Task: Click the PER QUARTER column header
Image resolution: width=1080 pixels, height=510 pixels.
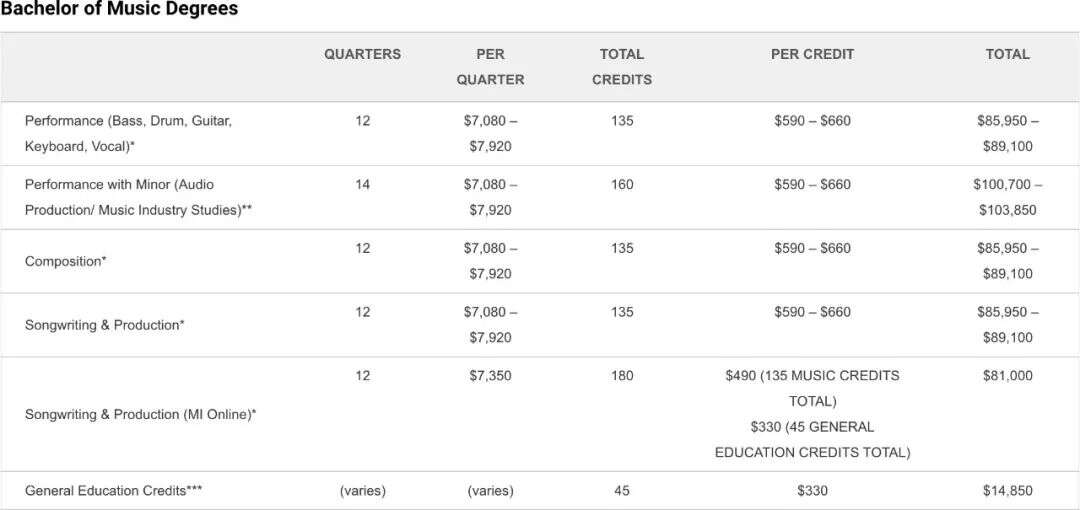Action: pyautogui.click(x=490, y=66)
